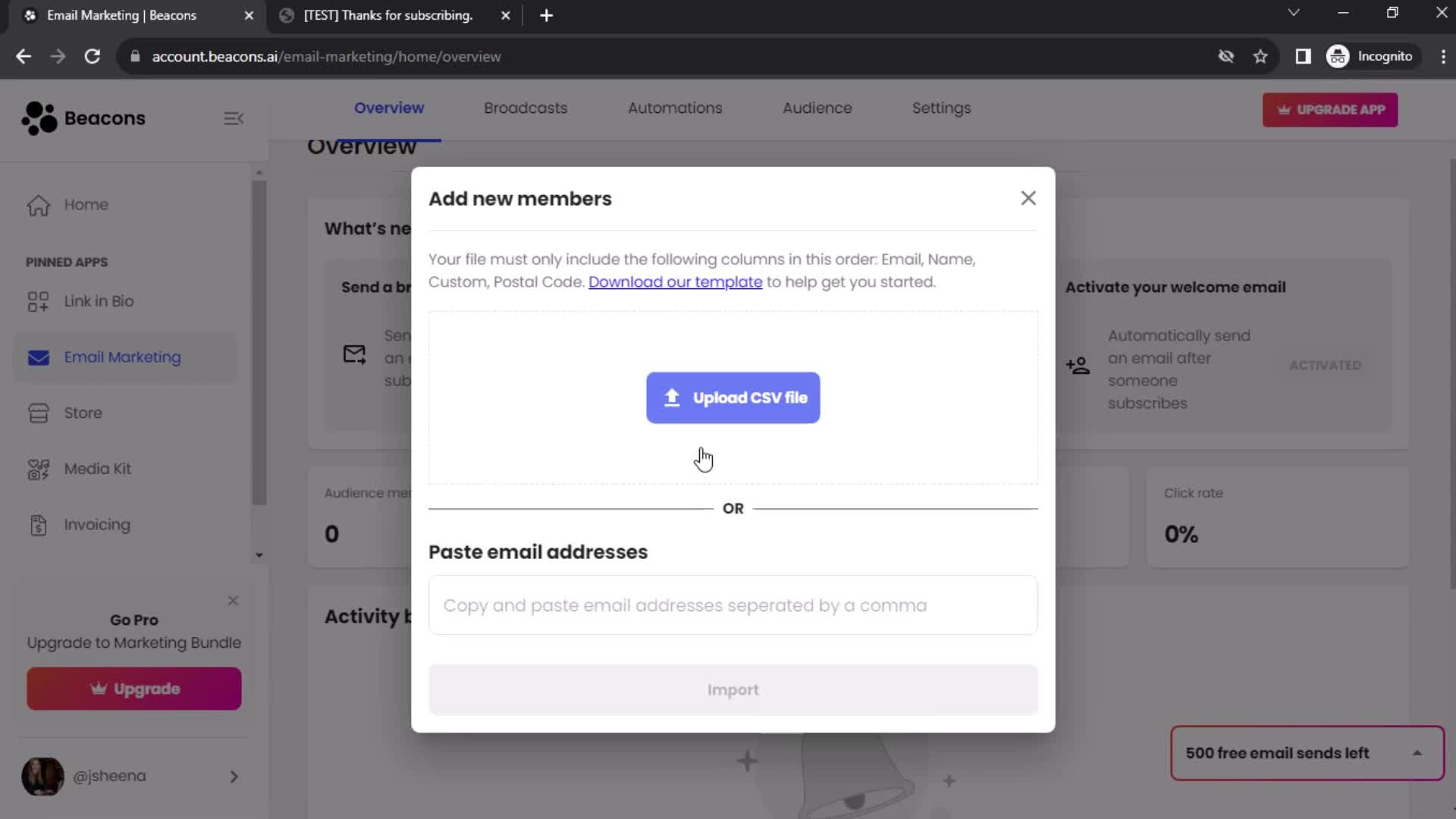
Task: Click the Media Kit sidebar icon
Action: pos(37,468)
